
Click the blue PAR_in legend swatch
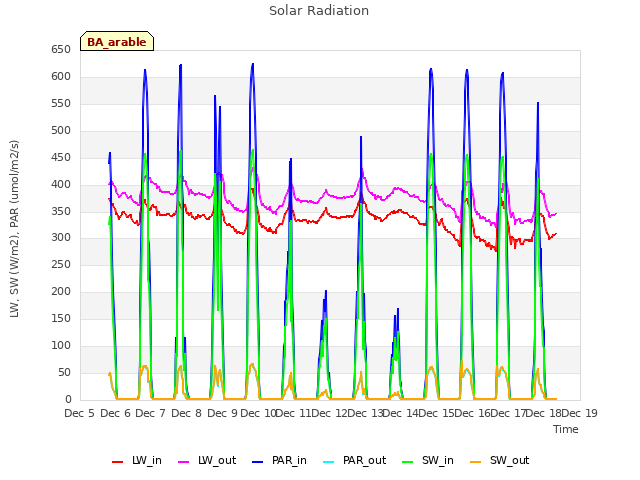pyautogui.click(x=258, y=462)
